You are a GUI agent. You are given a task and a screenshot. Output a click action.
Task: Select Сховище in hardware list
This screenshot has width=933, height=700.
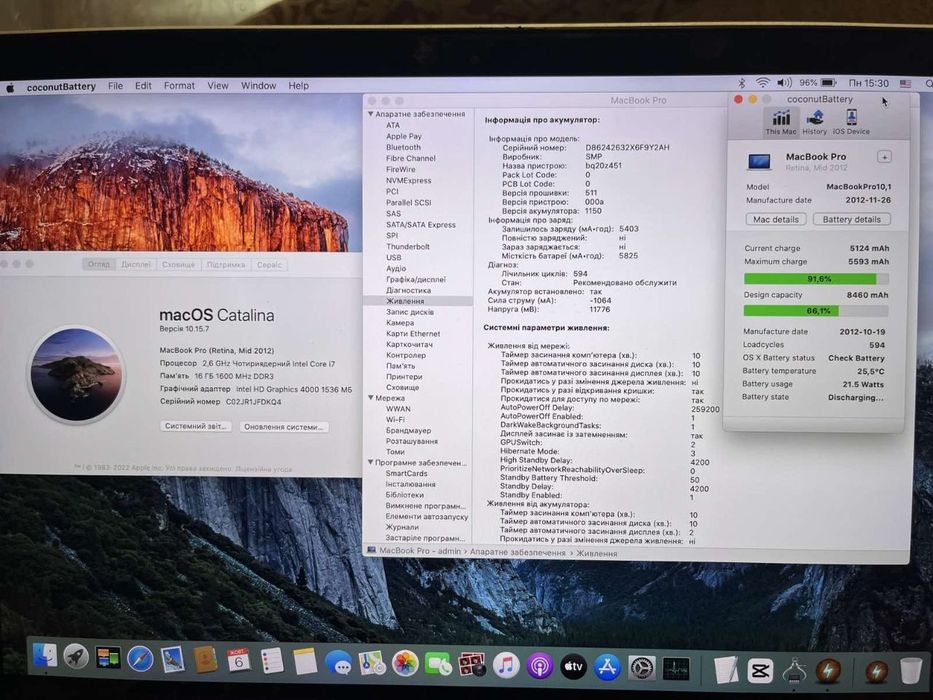402,387
